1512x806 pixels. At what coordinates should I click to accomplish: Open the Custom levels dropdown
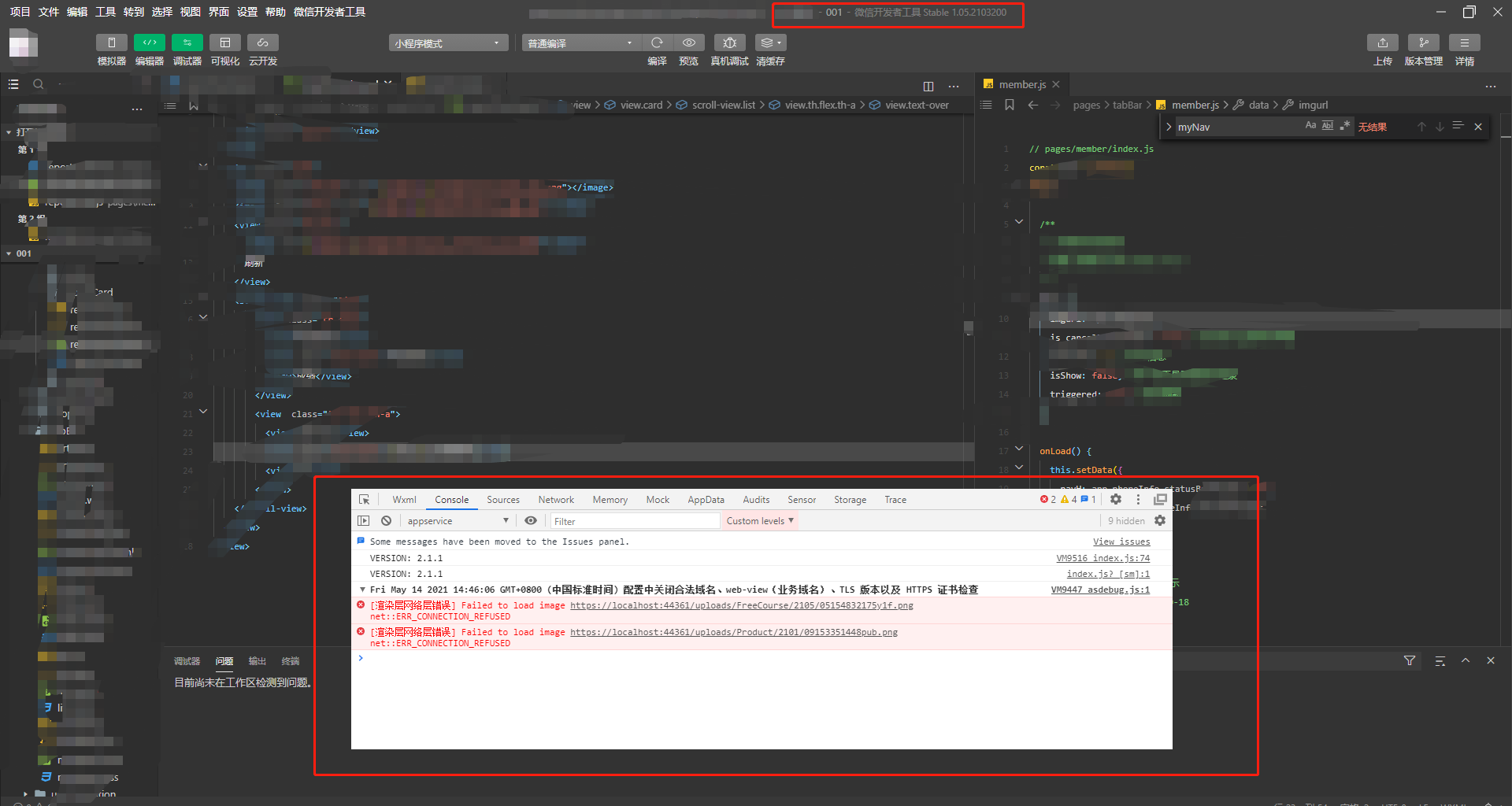(760, 521)
